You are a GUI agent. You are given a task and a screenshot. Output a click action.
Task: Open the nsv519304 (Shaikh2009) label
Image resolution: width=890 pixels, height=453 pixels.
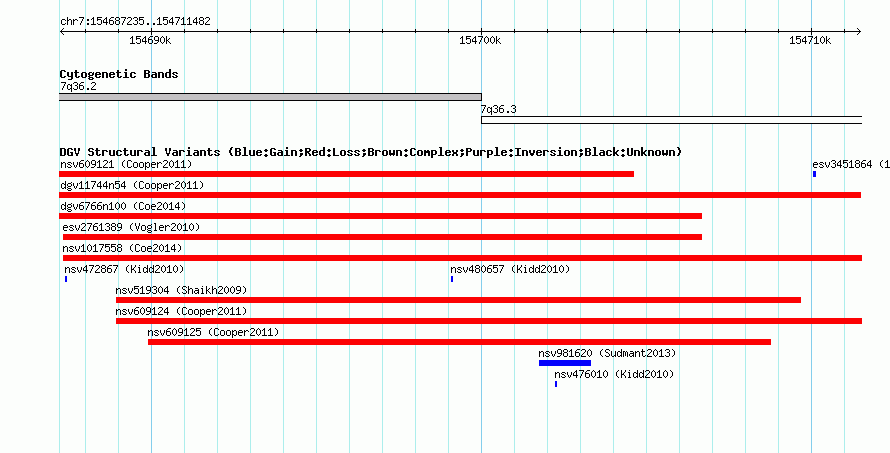(x=181, y=291)
